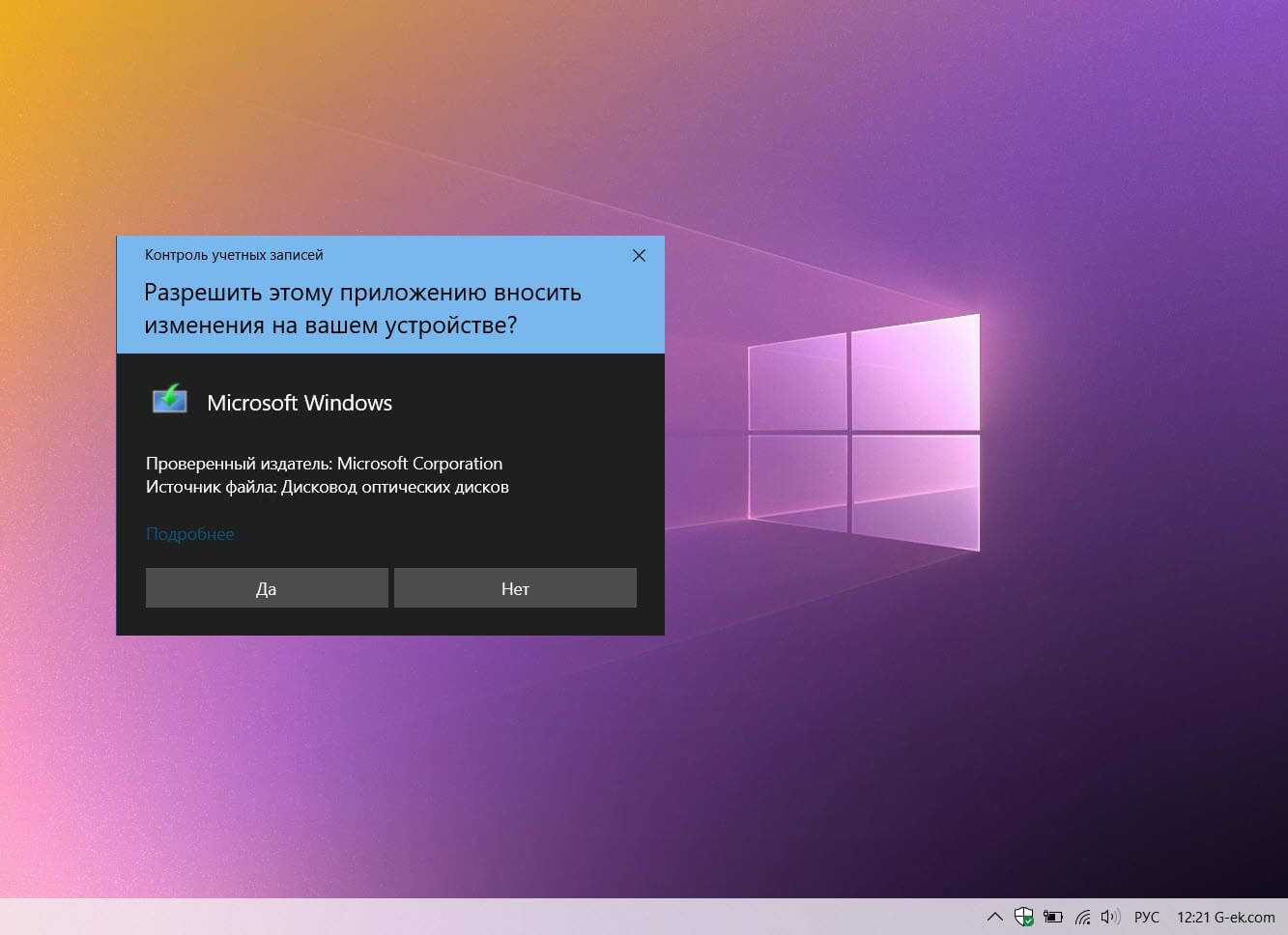The width and height of the screenshot is (1288, 935).
Task: Click the G-ek.com text in taskbar
Action: click(x=1245, y=917)
